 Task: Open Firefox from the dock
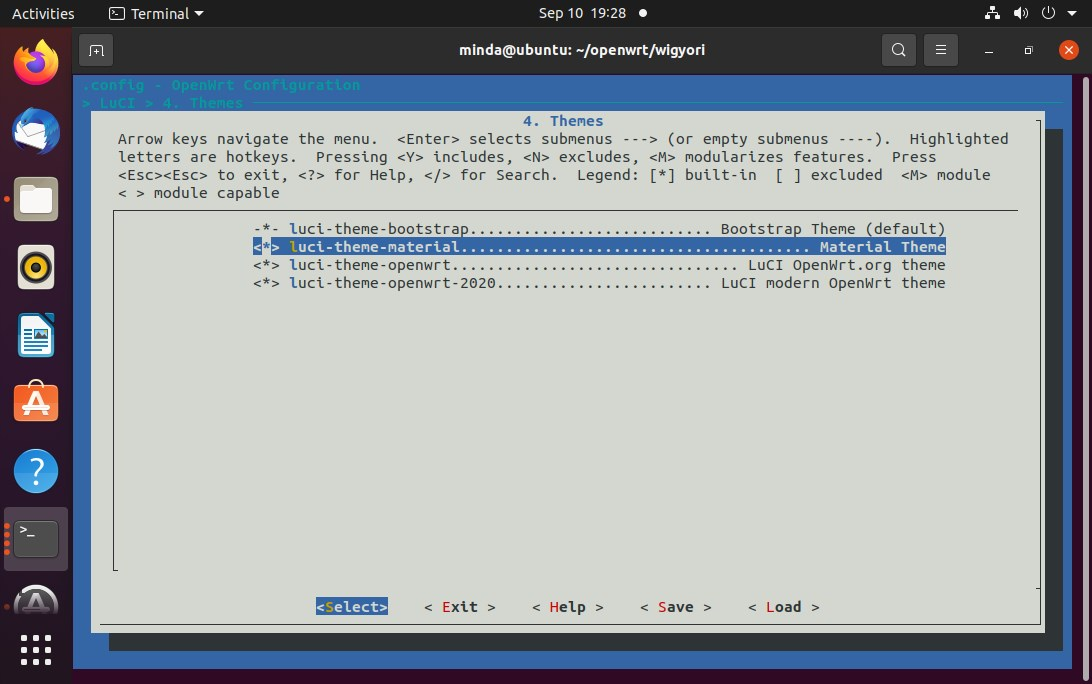36,63
